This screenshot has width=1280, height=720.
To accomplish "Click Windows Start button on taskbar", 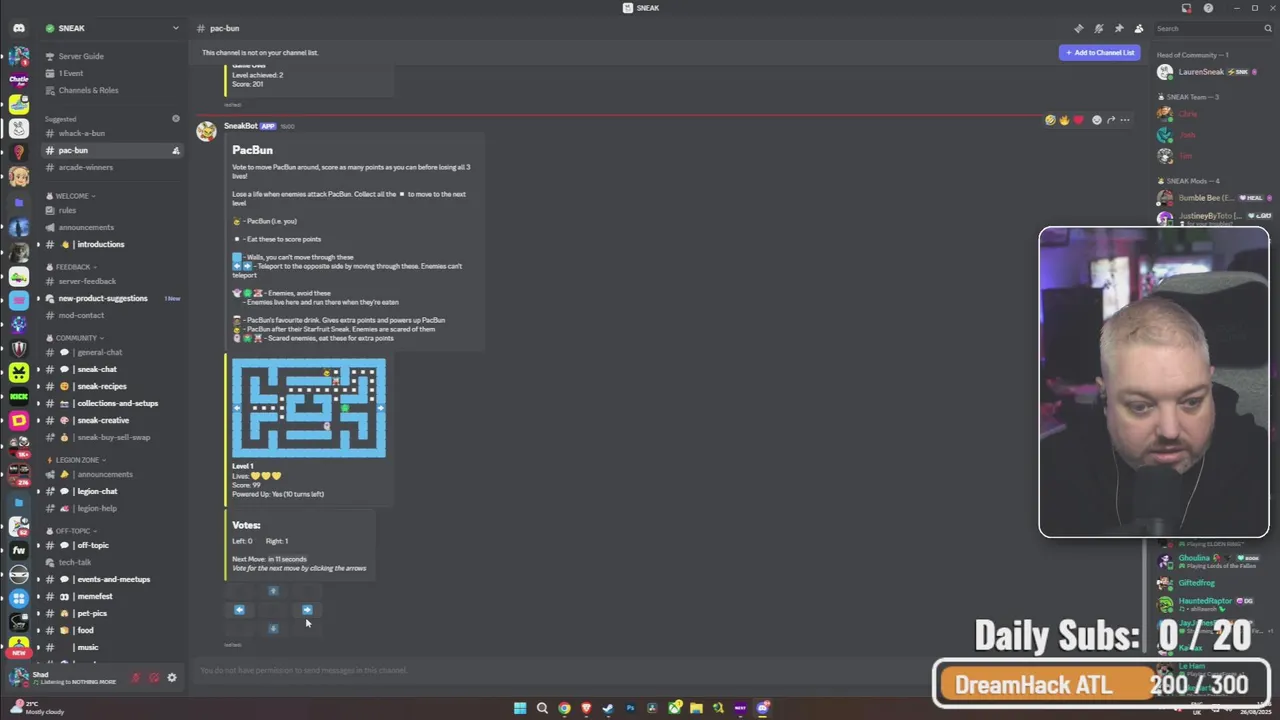I will 520,708.
